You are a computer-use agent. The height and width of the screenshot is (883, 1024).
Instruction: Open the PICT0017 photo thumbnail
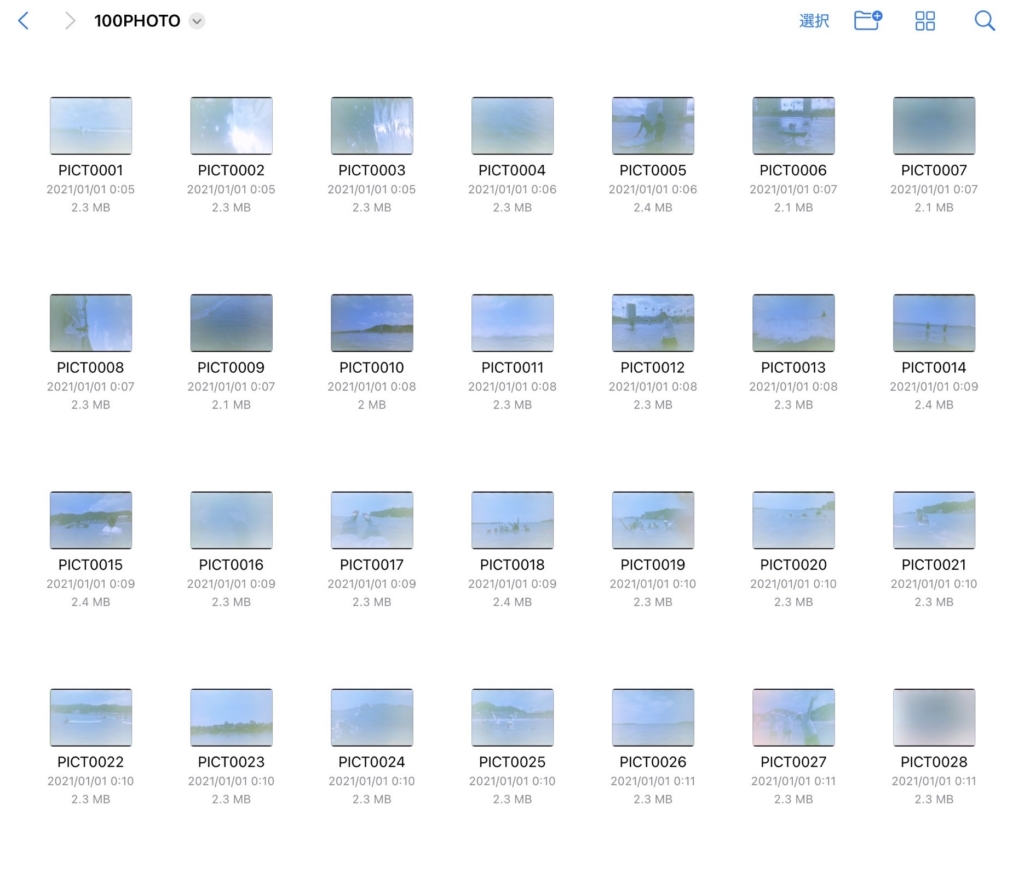[x=372, y=520]
